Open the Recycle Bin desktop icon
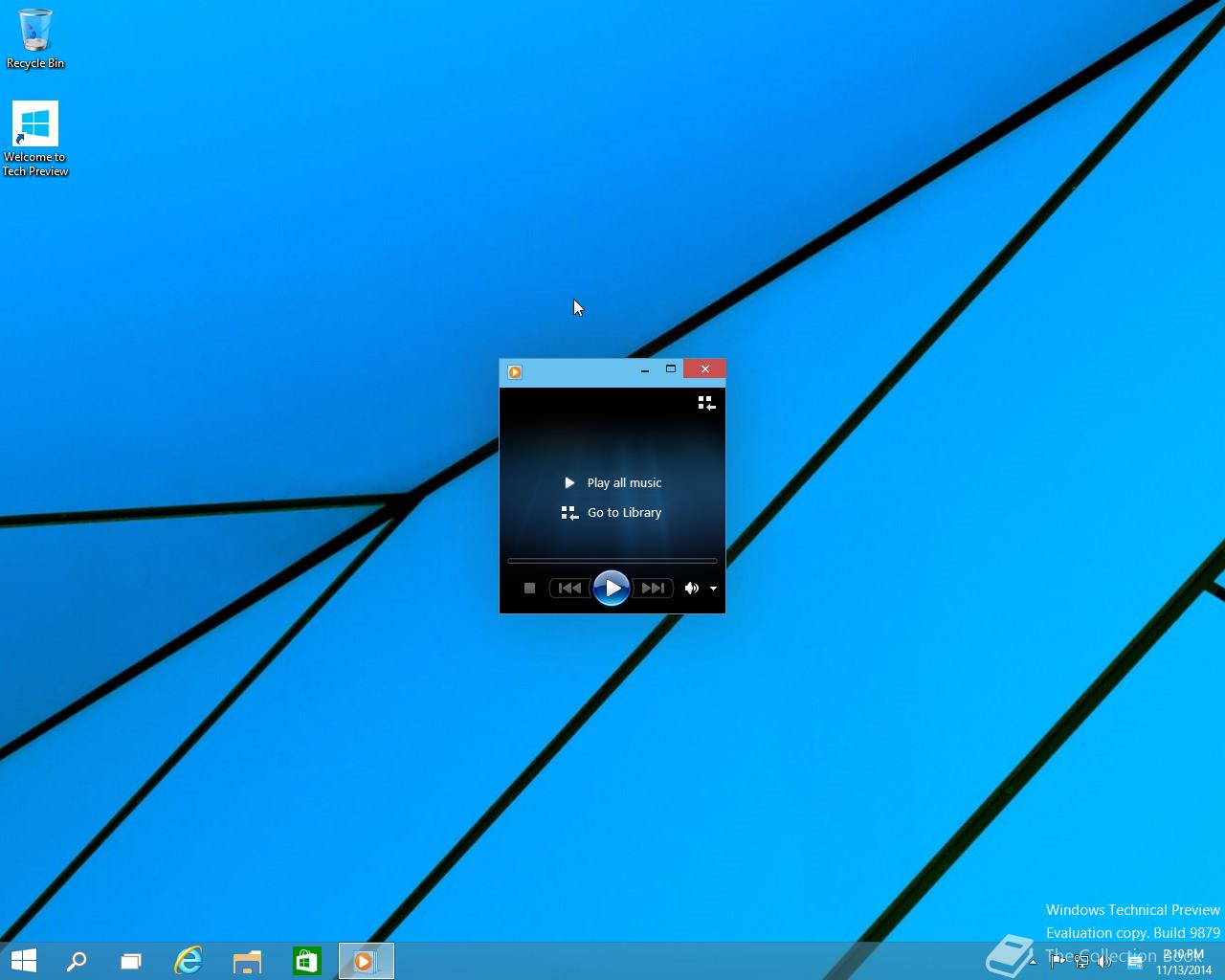The image size is (1225, 980). (35, 39)
